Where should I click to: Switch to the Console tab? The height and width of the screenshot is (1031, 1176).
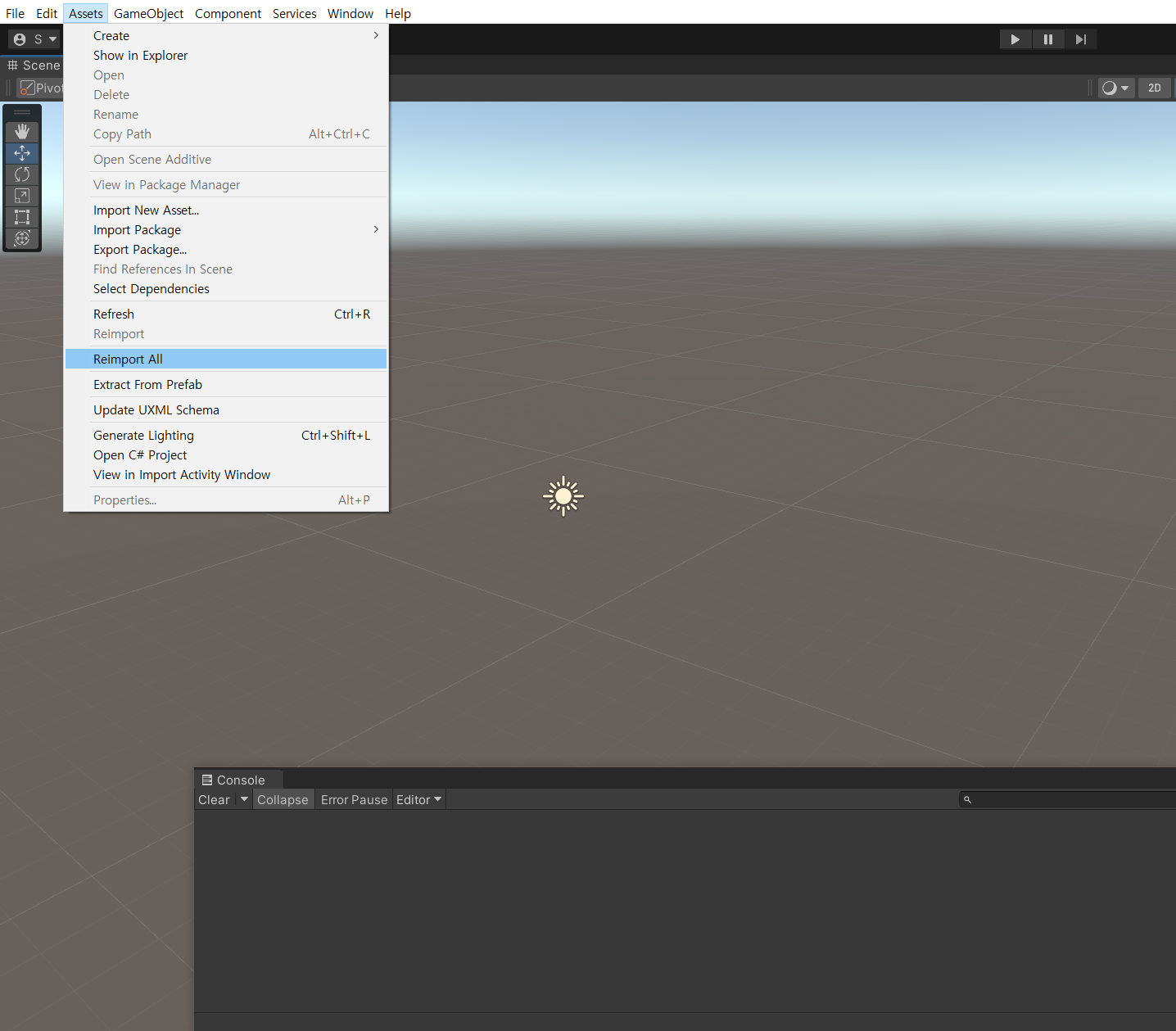[x=238, y=780]
